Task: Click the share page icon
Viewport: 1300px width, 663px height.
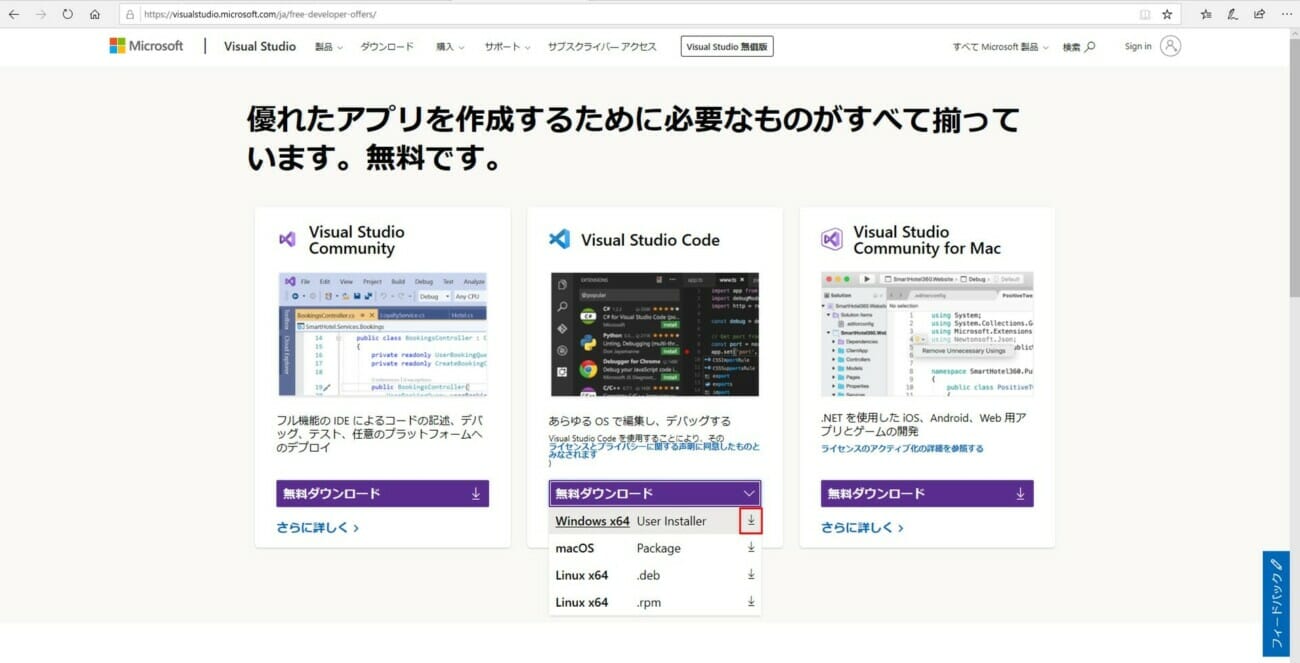Action: pyautogui.click(x=1259, y=15)
